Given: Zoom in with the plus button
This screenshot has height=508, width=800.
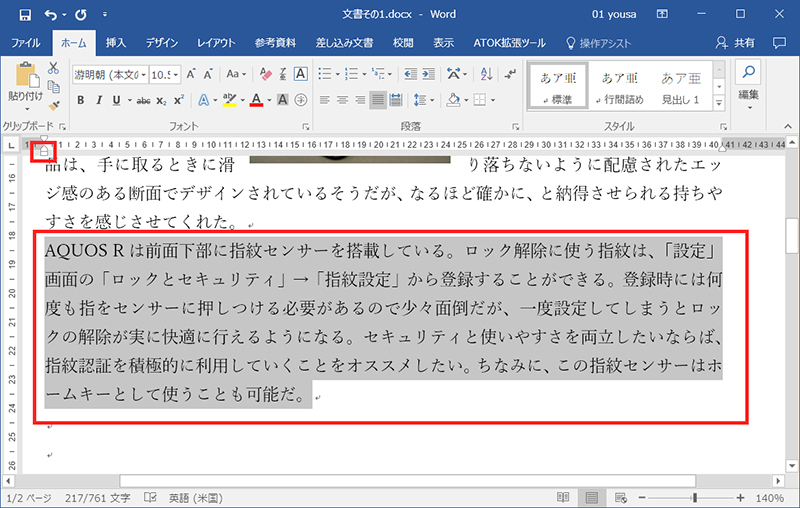Looking at the screenshot, I should (x=740, y=497).
